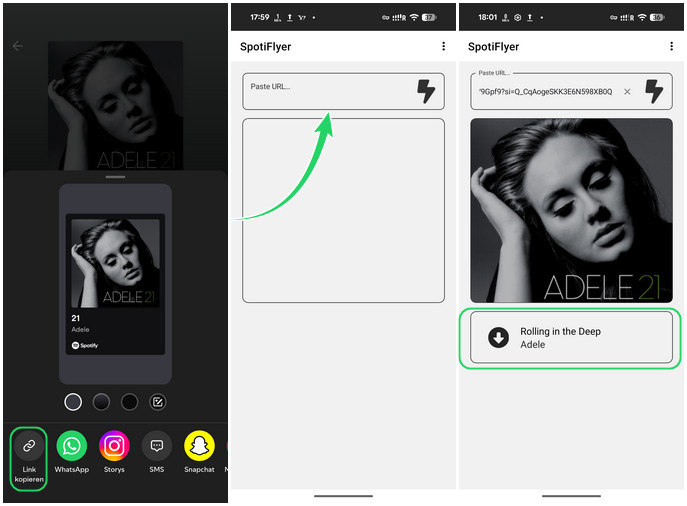Tap the Link kopieren share option
The height and width of the screenshot is (506, 687).
[29, 458]
